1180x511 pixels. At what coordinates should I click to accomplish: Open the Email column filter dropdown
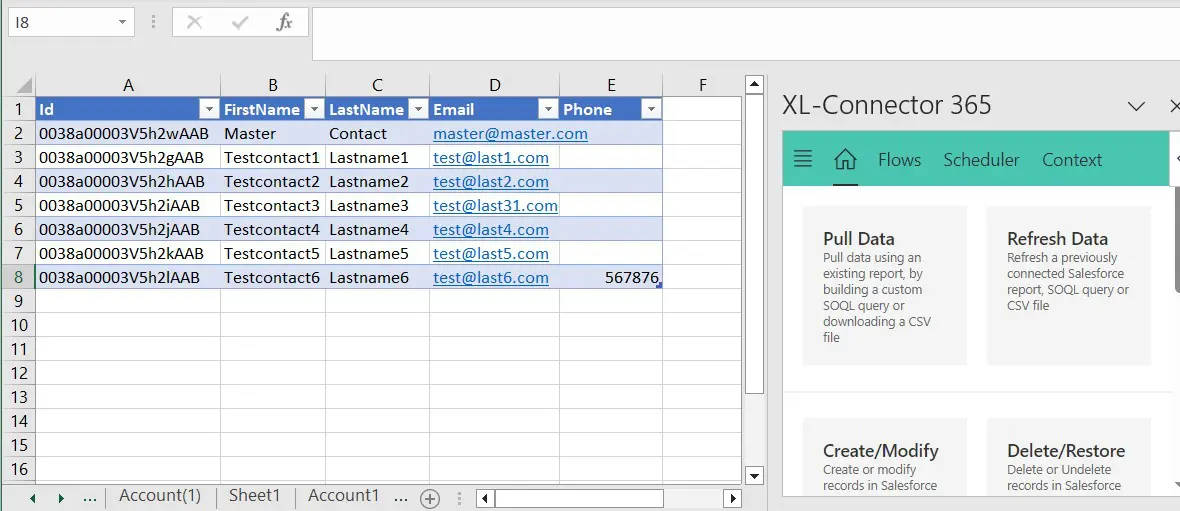point(547,109)
